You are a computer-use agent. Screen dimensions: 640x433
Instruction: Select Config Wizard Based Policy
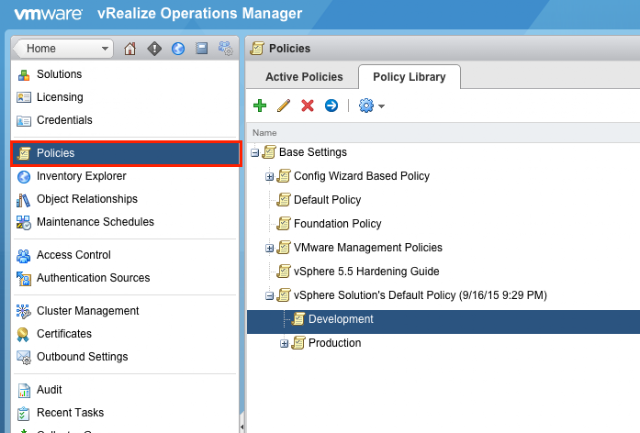tap(362, 176)
